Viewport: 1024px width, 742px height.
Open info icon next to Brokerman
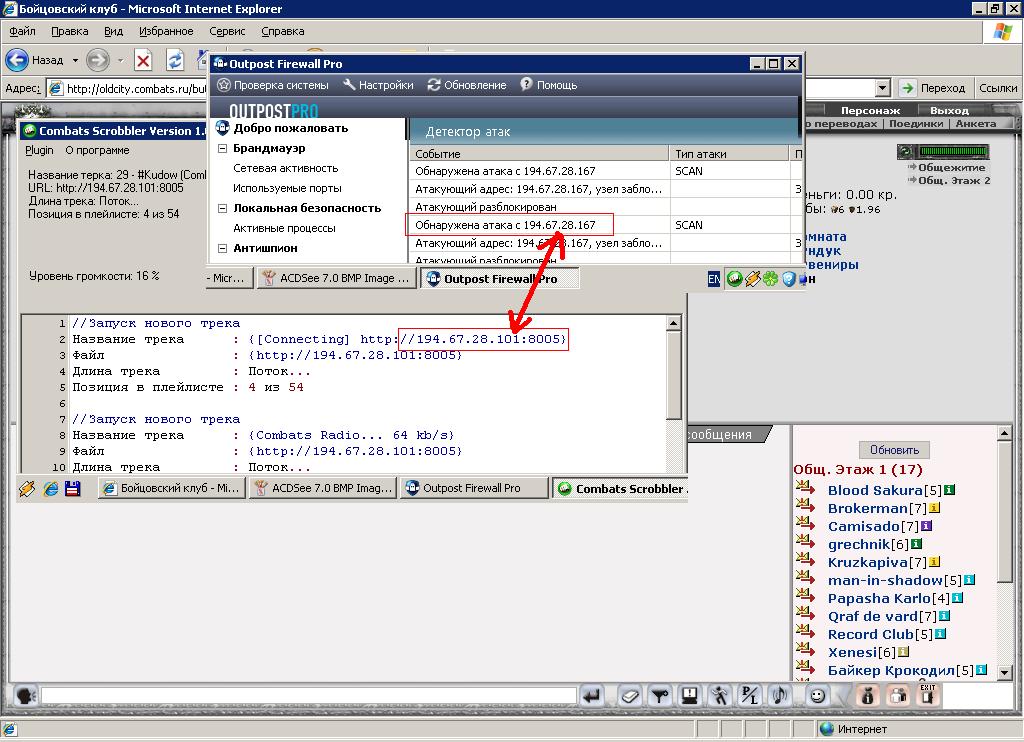pyautogui.click(x=935, y=508)
